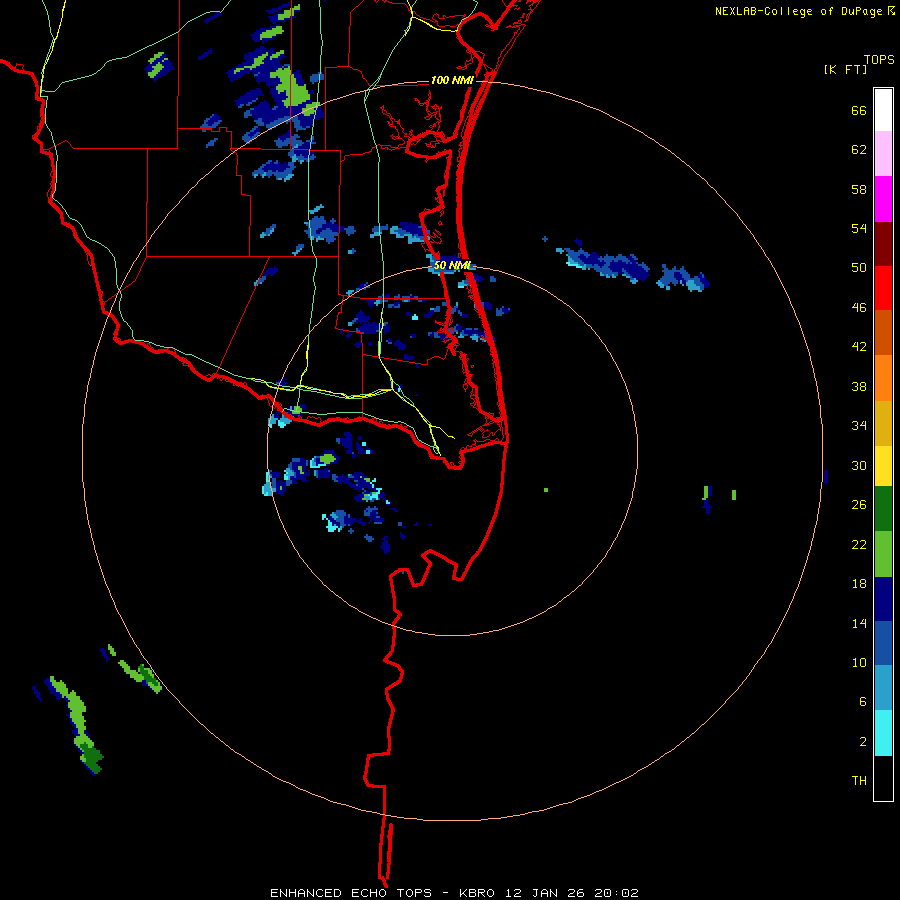Screen dimensions: 900x900
Task: Click the 38 legend value
Action: pyautogui.click(x=859, y=386)
